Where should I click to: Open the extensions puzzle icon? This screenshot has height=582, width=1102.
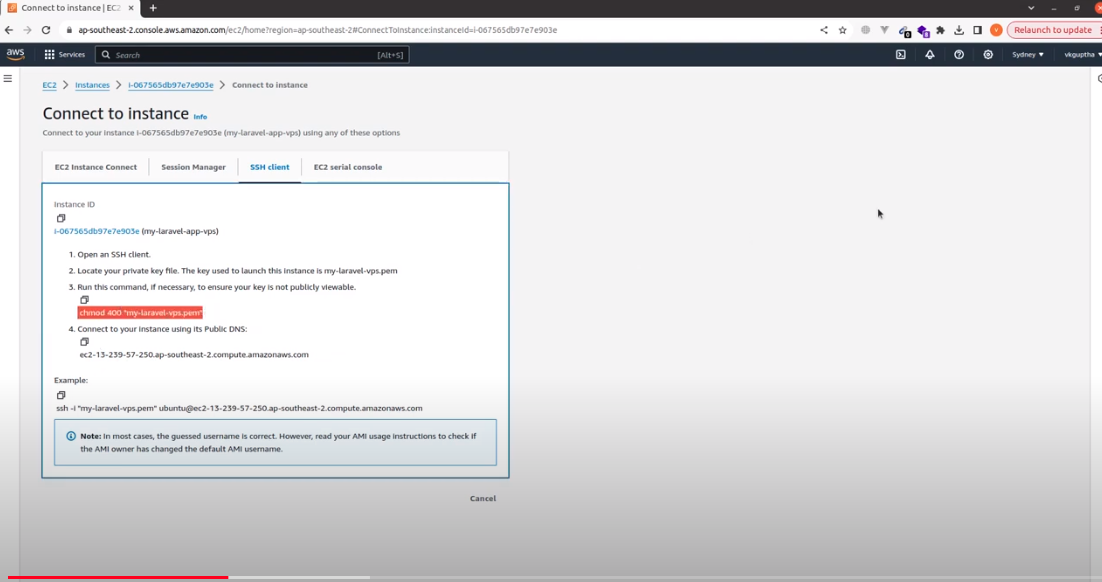point(940,30)
